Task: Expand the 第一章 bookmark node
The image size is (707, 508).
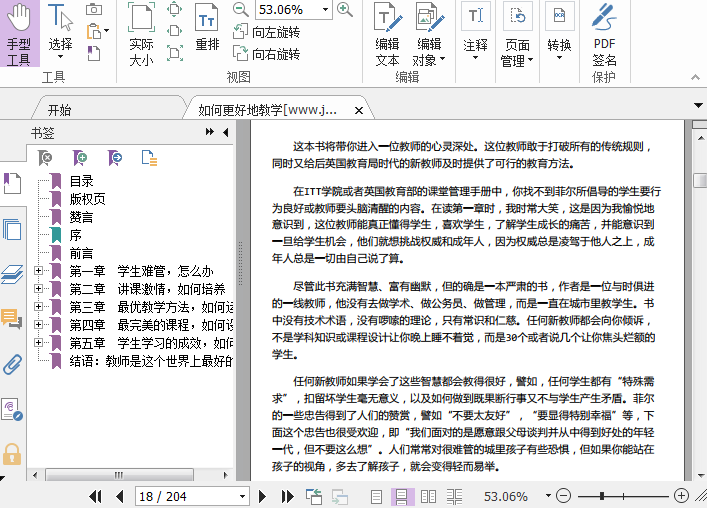Action: point(39,271)
